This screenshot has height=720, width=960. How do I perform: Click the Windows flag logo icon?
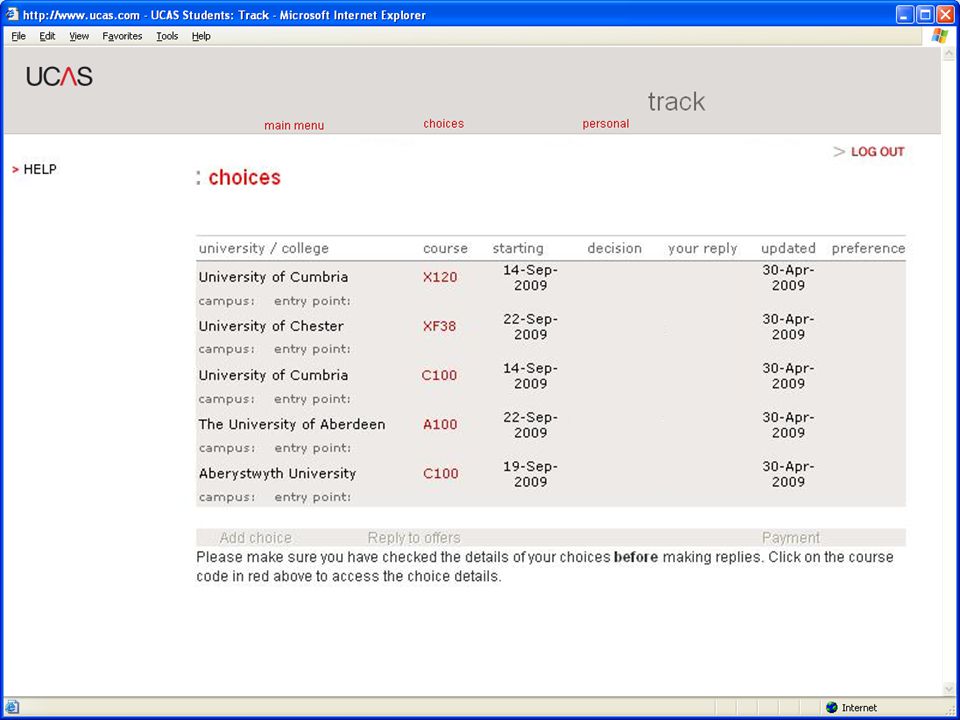coord(939,36)
